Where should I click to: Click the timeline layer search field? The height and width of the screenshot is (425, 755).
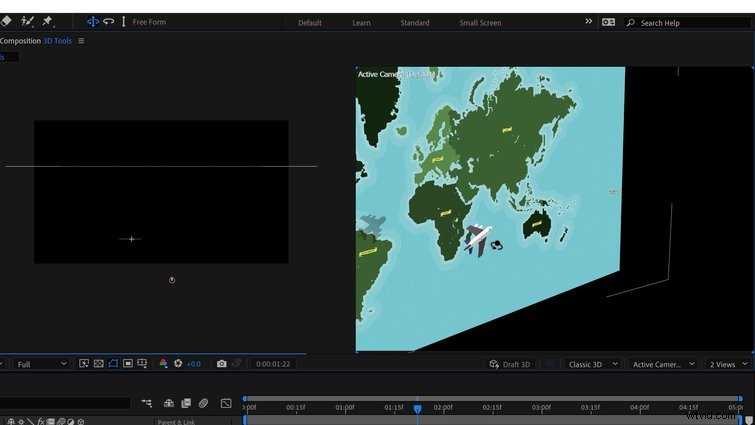tap(65, 403)
